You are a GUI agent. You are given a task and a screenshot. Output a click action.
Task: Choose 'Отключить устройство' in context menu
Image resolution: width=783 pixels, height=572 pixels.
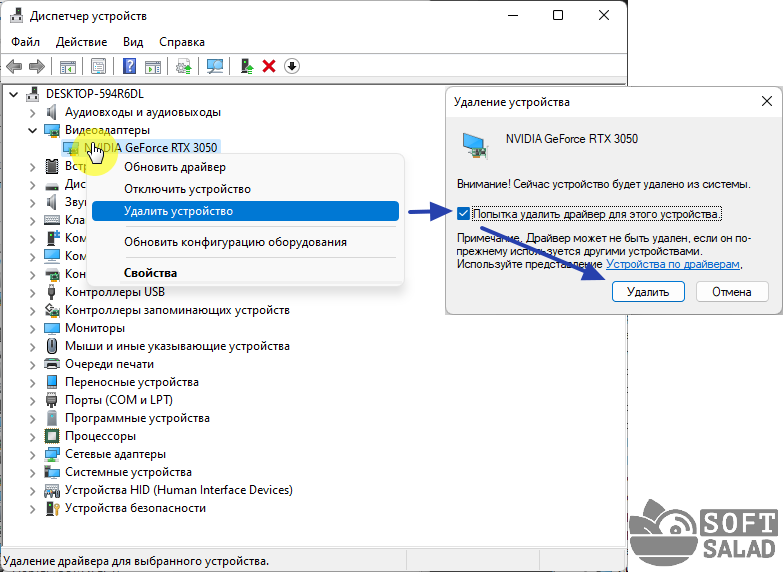point(245,189)
